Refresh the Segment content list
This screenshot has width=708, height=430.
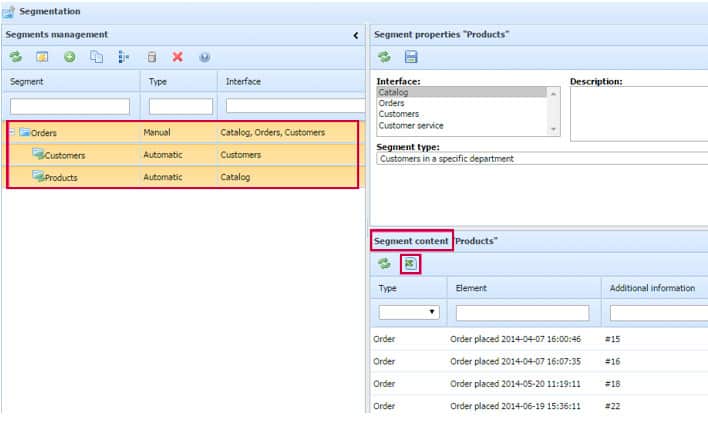384,264
